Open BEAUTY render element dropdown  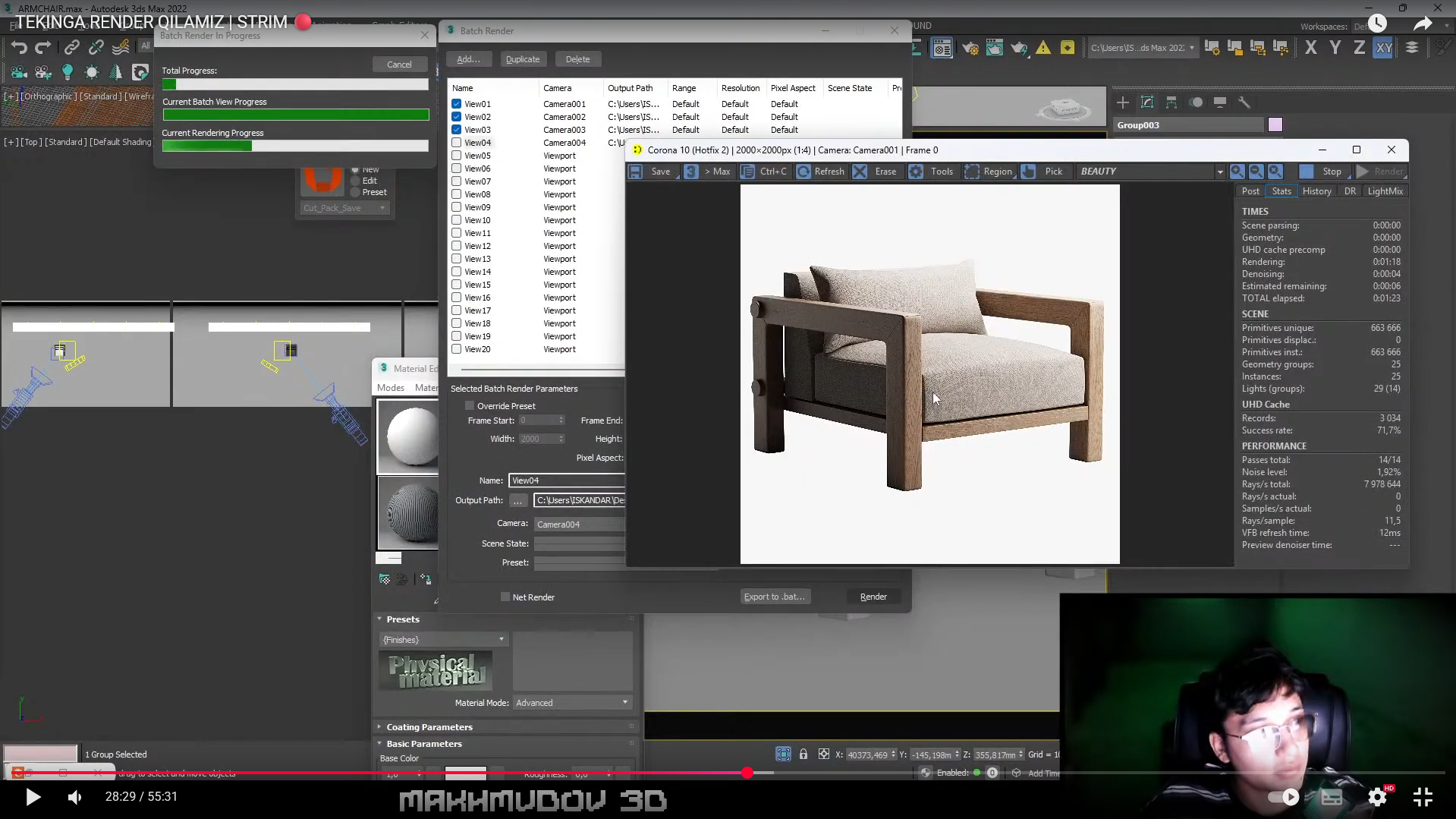[1219, 172]
